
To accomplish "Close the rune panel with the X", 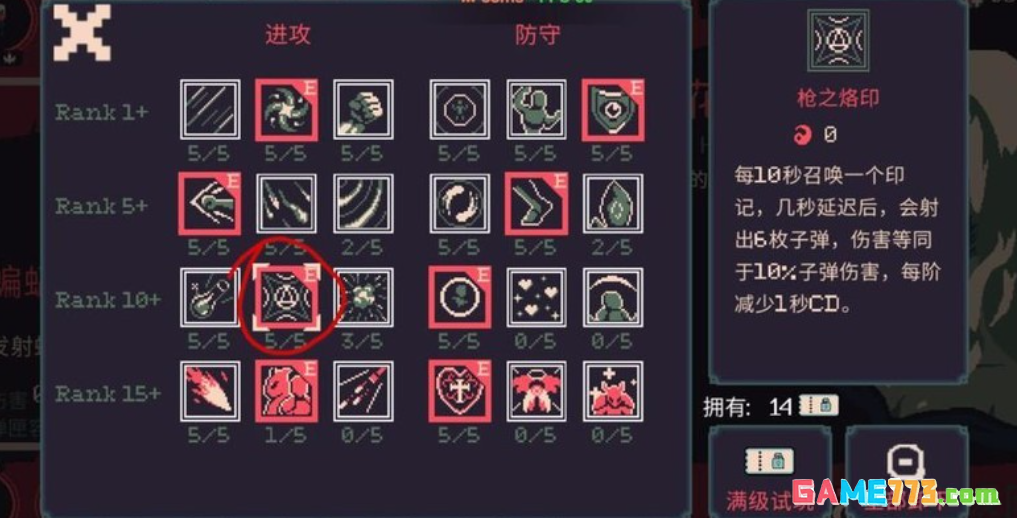I will pos(81,32).
